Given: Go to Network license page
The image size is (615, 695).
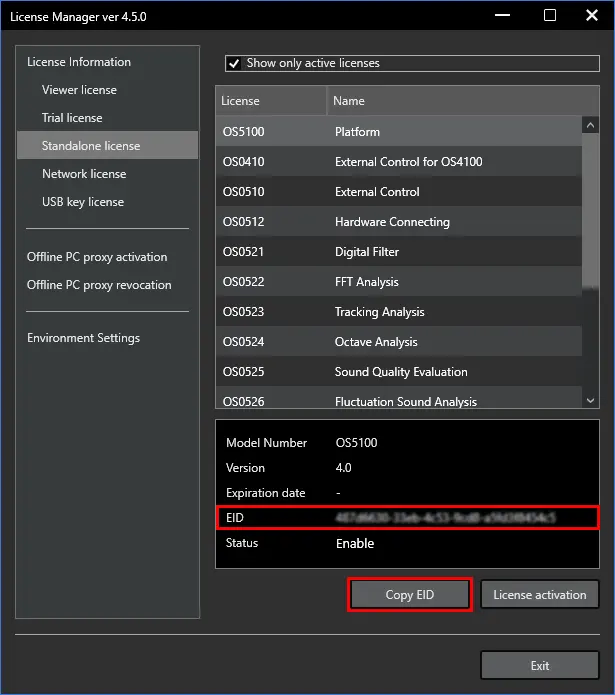Looking at the screenshot, I should (84, 174).
